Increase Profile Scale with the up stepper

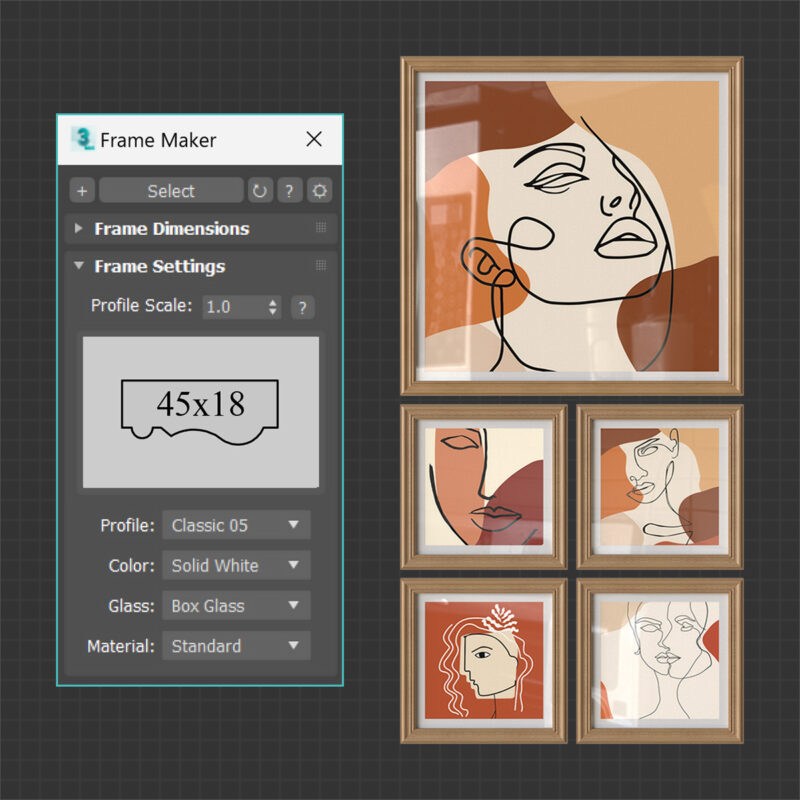click(x=272, y=302)
